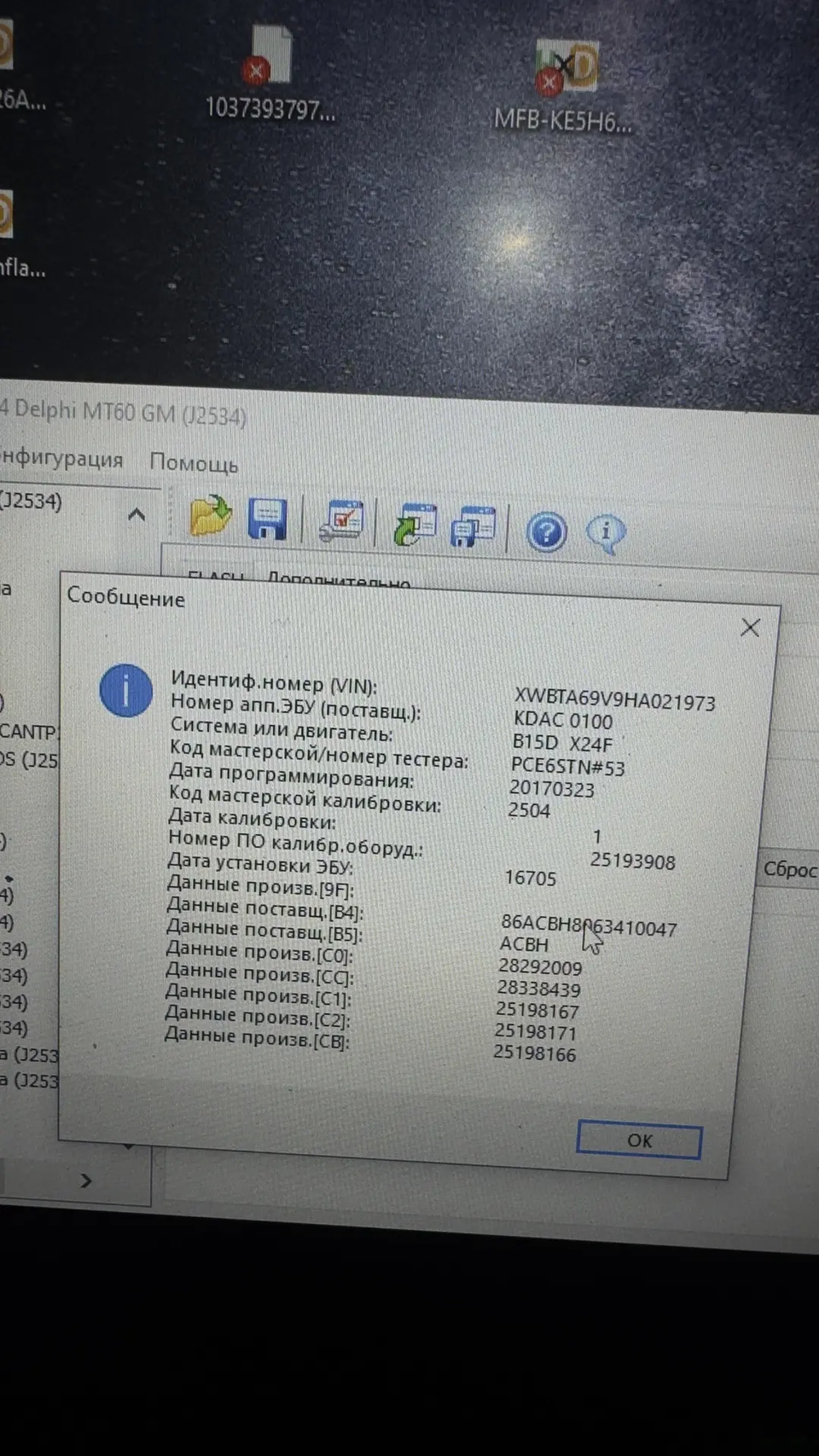Click the PCE6STN#53 tester code value
Image resolution: width=819 pixels, height=1456 pixels.
567,766
